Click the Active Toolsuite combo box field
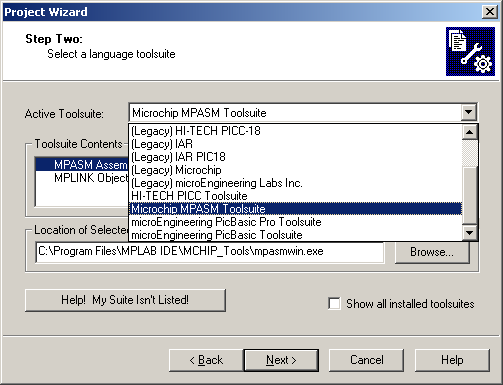Screen dimensions: 503x385 click(x=295, y=113)
